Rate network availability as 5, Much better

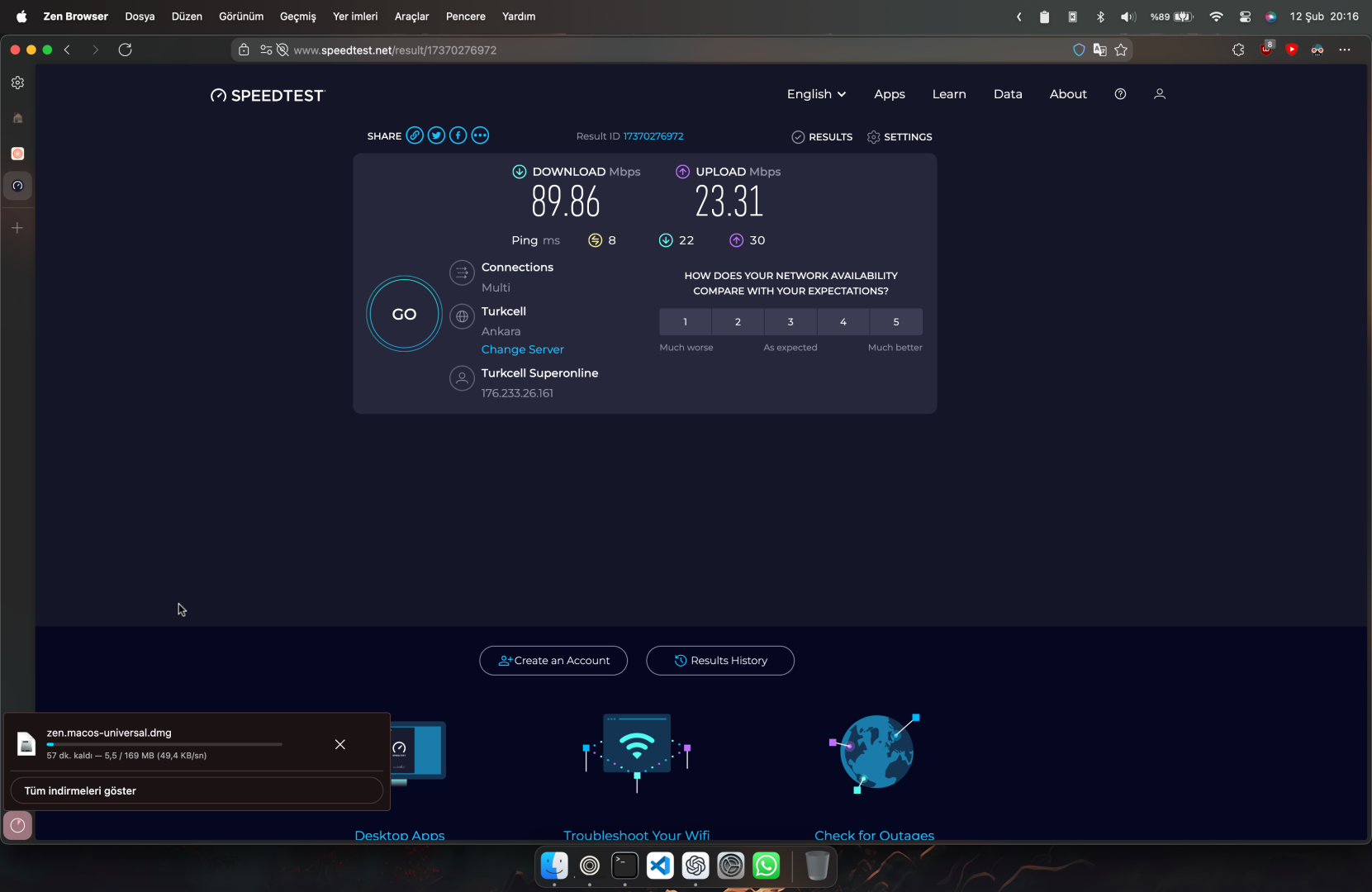tap(896, 322)
